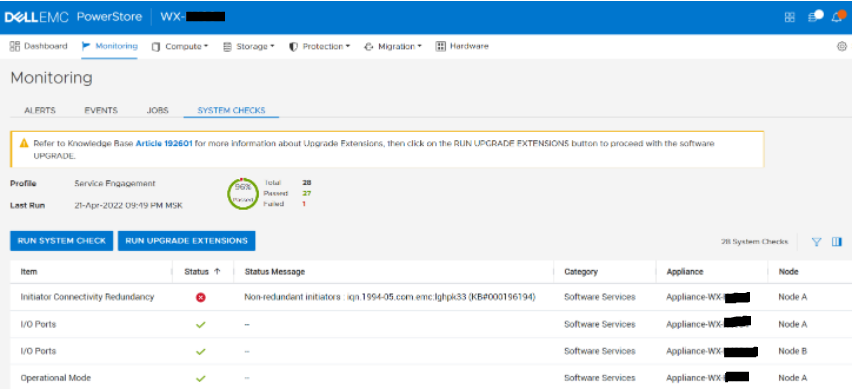Click Software Services in Operational Mode row

[x=599, y=378]
